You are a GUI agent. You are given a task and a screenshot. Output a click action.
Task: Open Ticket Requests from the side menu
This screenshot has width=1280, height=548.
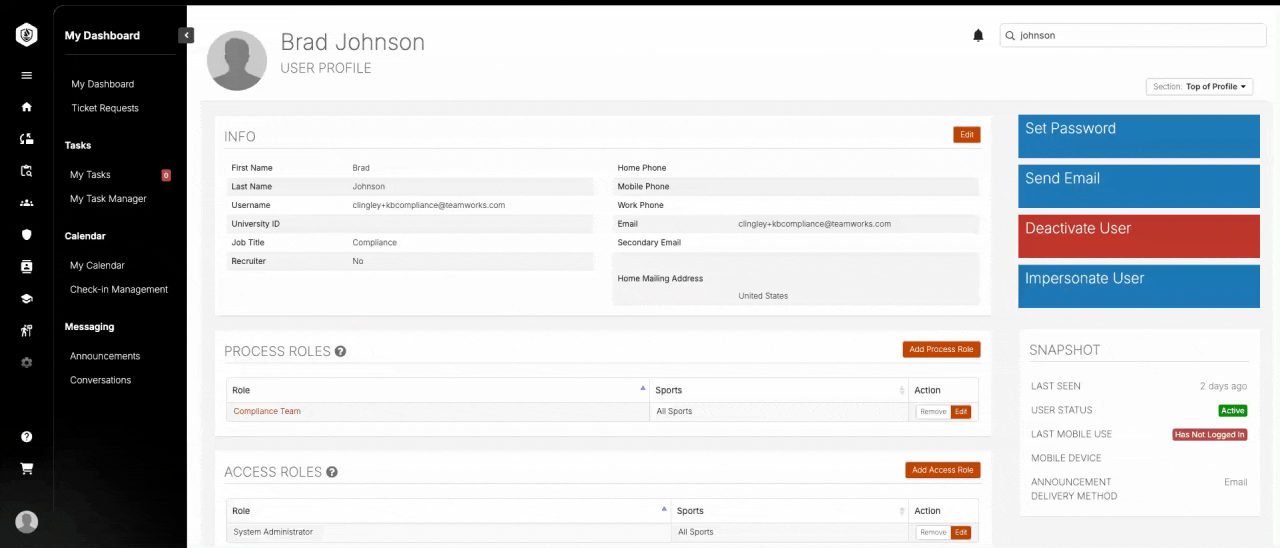coord(105,108)
